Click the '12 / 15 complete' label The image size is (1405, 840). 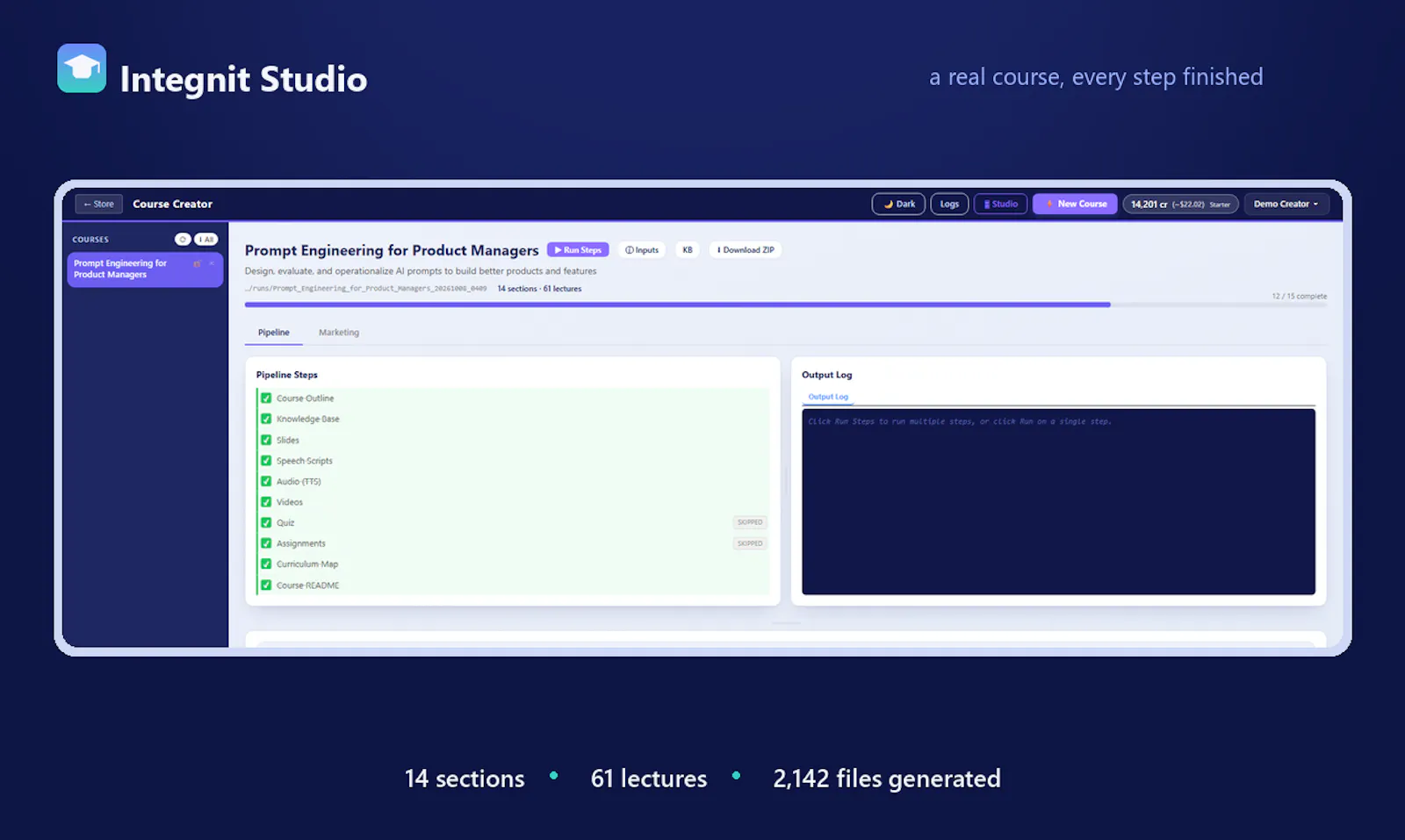tap(1299, 296)
